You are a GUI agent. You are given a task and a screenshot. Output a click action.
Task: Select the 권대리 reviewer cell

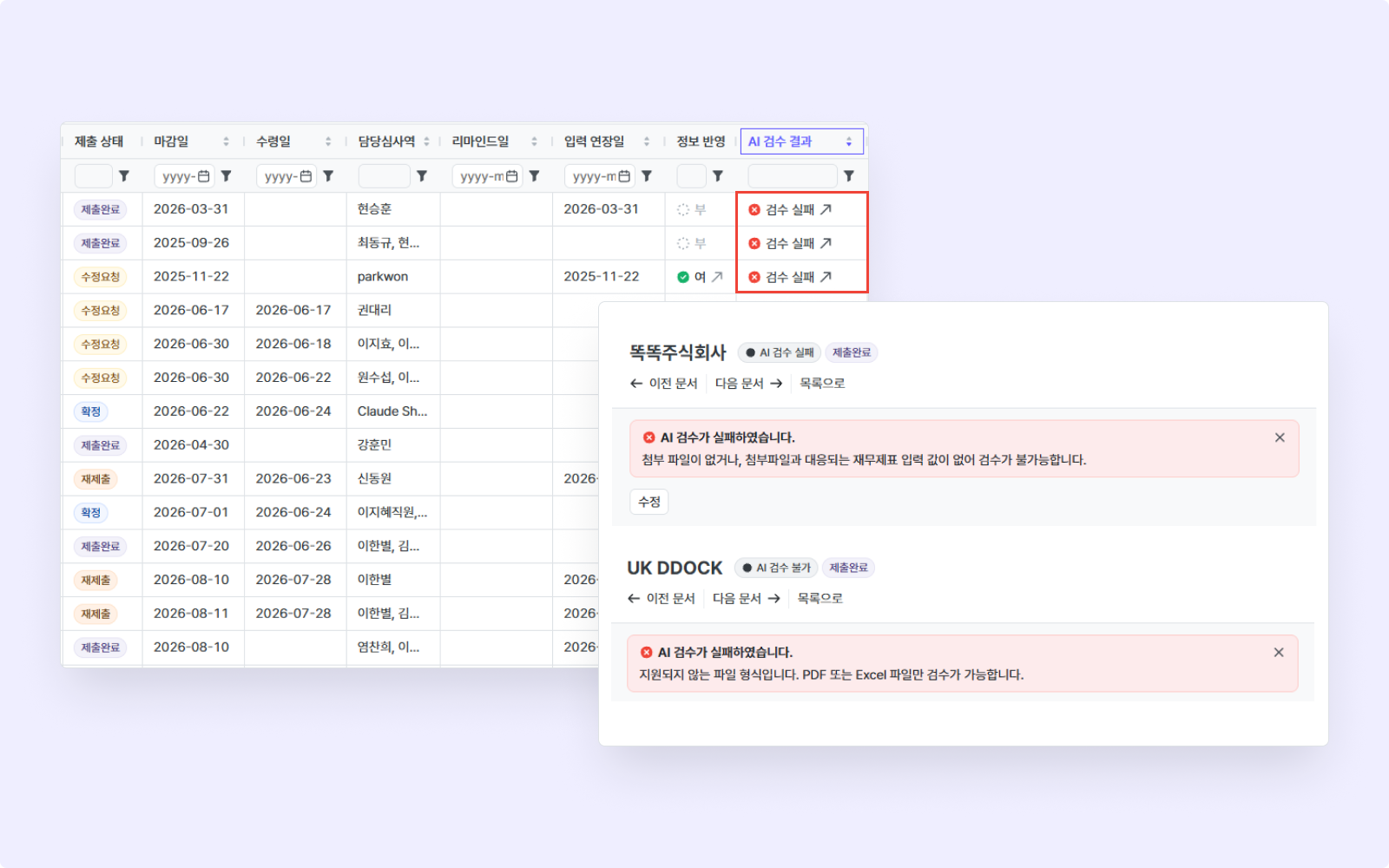pyautogui.click(x=392, y=310)
